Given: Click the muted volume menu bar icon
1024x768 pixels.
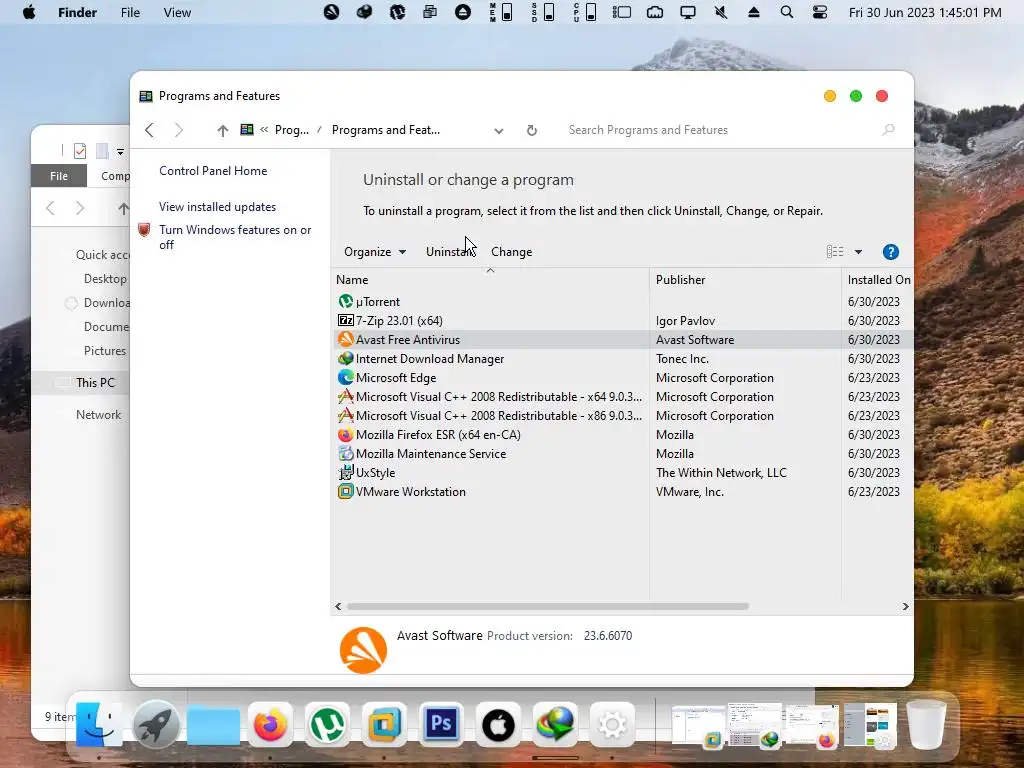Looking at the screenshot, I should coord(721,12).
